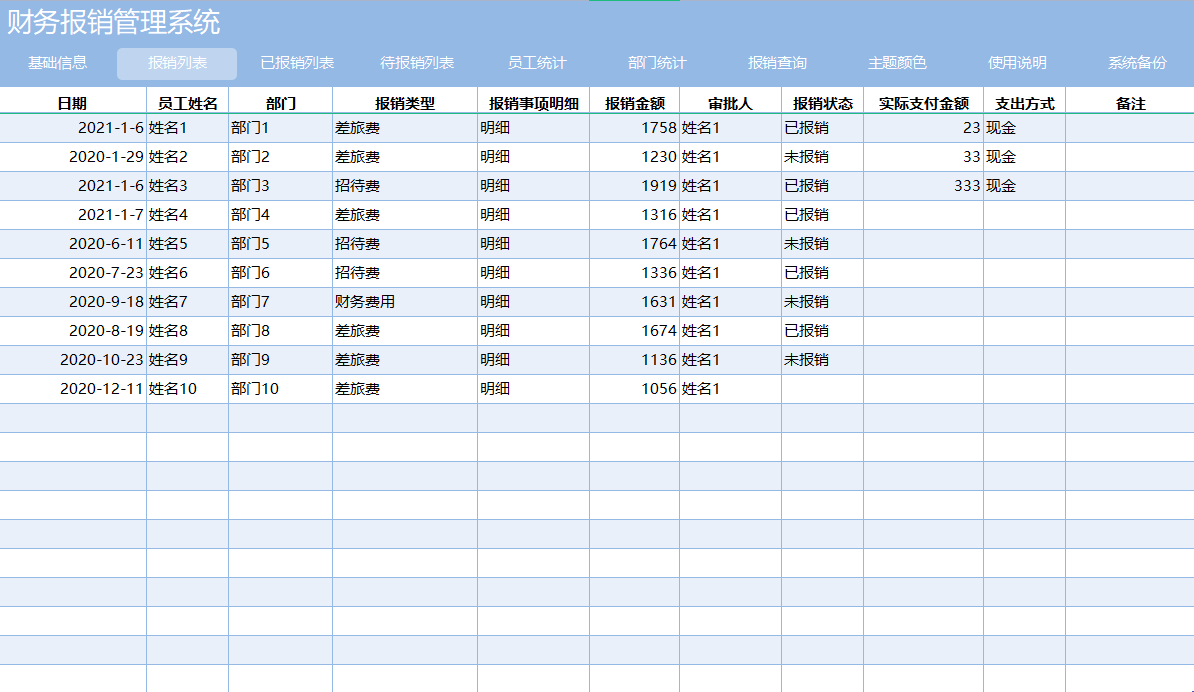
Task: View the 部门统计 tab
Action: pyautogui.click(x=657, y=63)
